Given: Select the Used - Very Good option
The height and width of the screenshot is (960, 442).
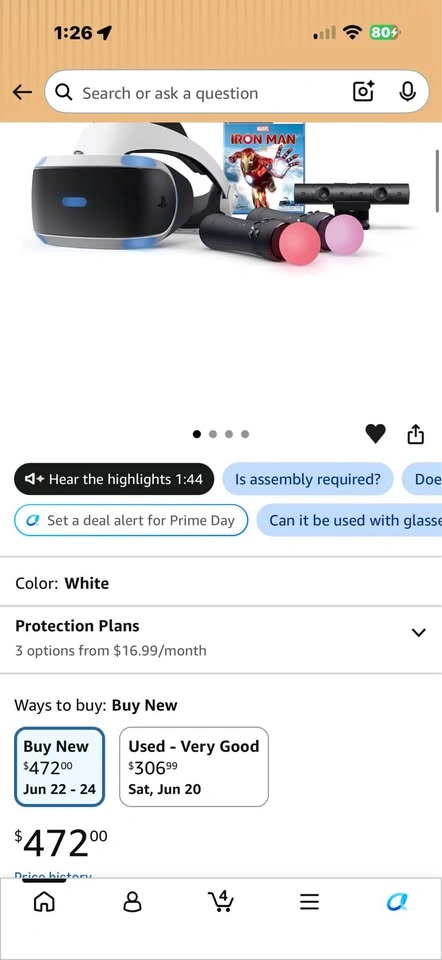Looking at the screenshot, I should point(193,767).
